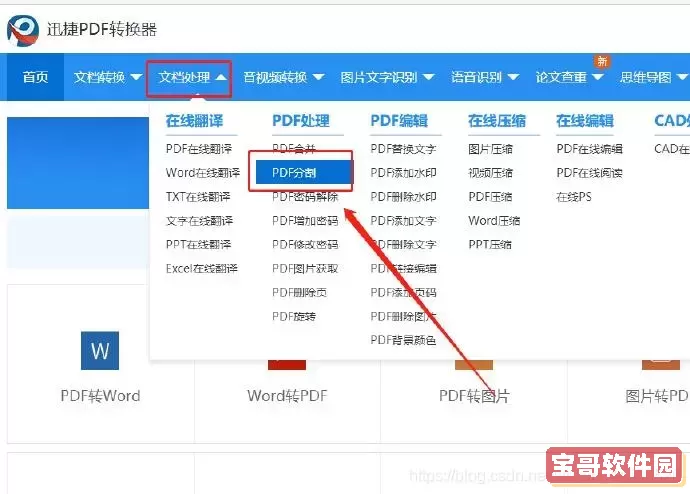690x494 pixels.
Task: Click the red Word转PDF card icon
Action: pos(287,365)
